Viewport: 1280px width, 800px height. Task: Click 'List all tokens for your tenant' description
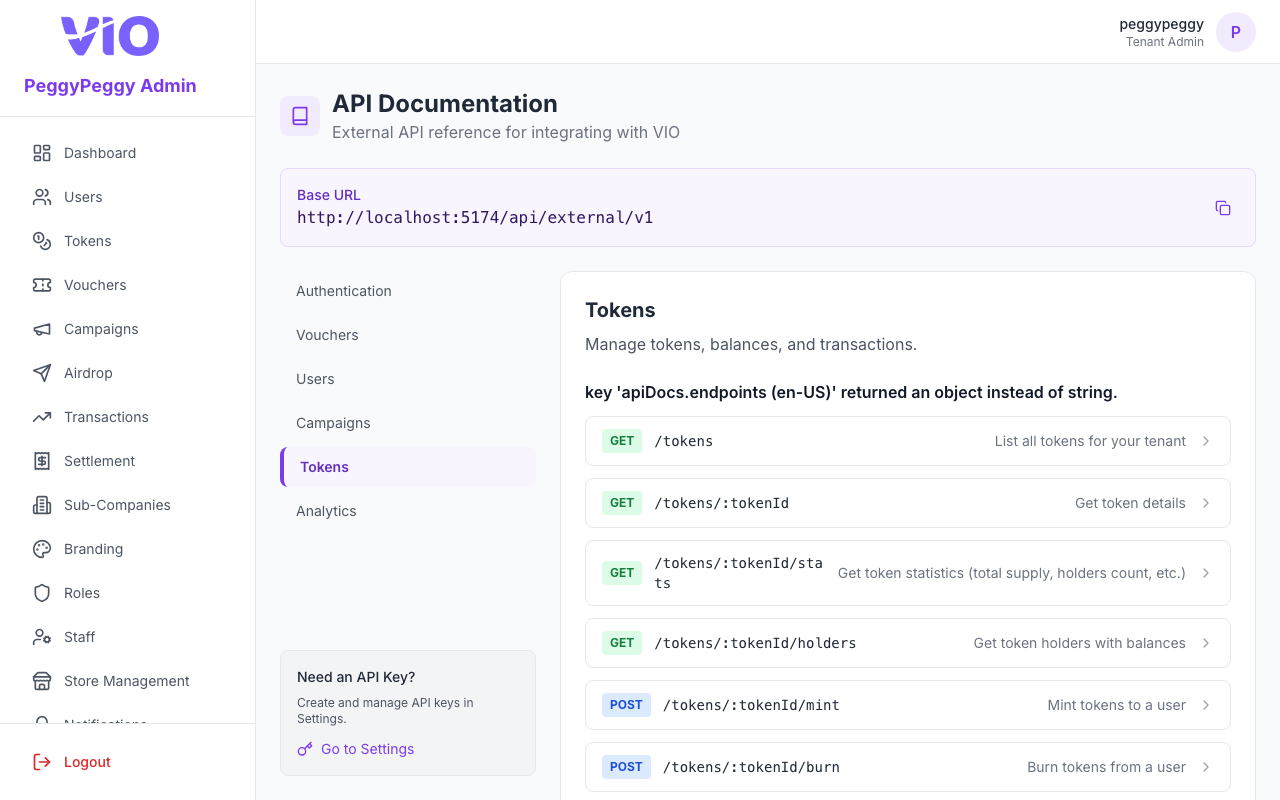tap(1090, 441)
